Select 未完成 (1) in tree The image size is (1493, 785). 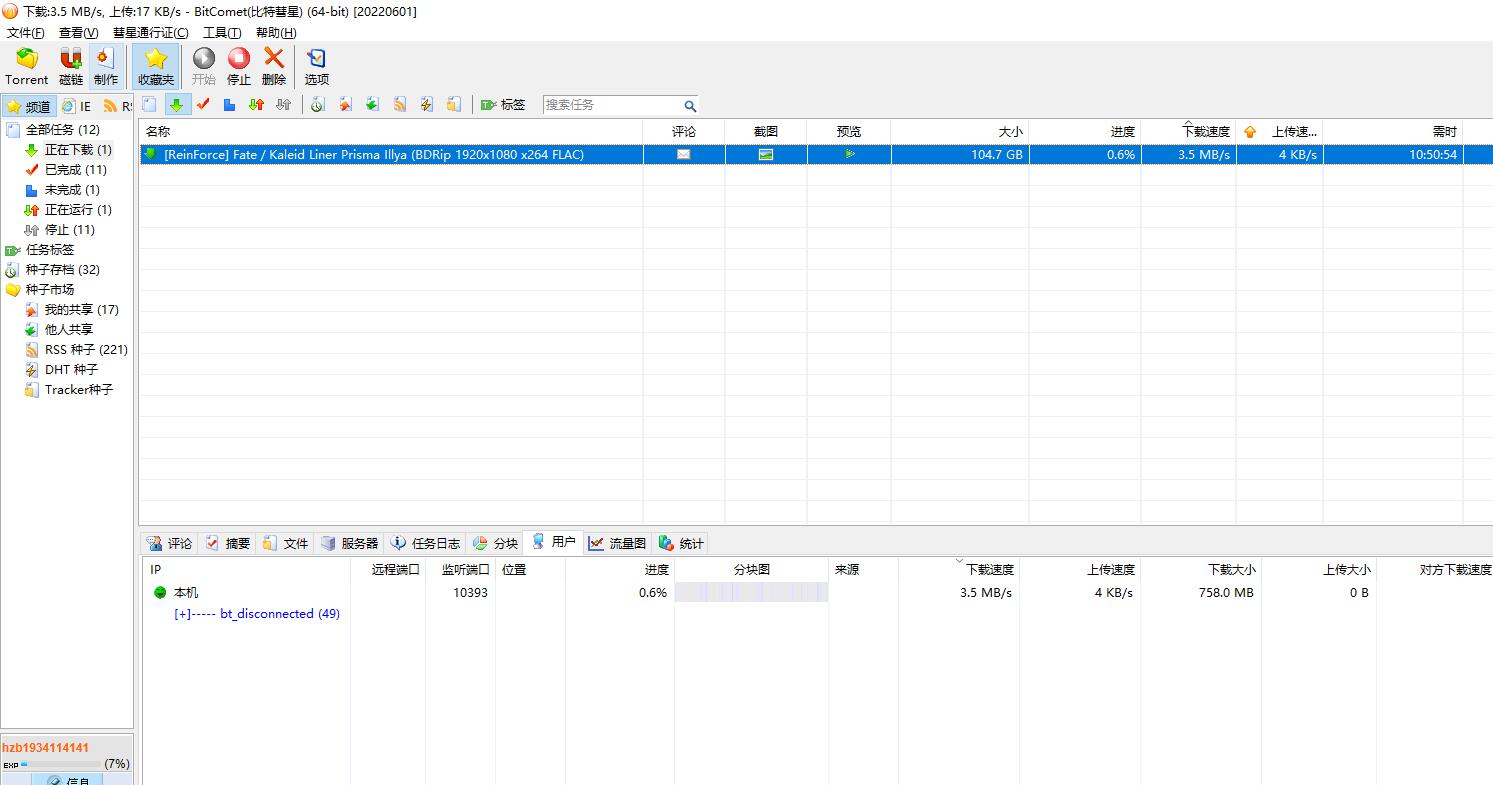[x=72, y=189]
